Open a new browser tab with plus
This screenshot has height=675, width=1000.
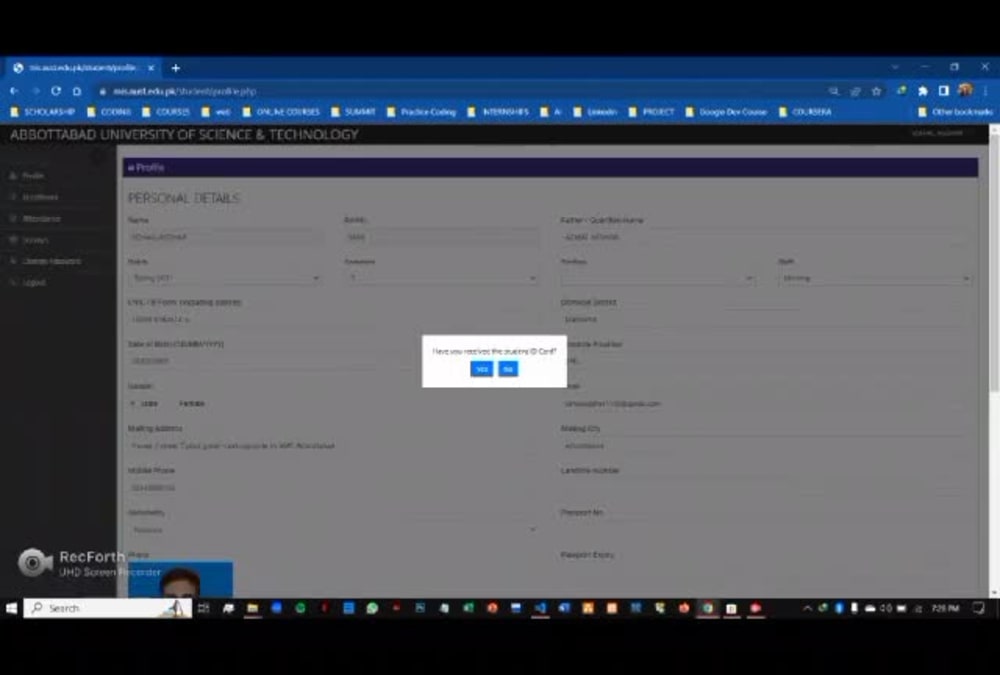pyautogui.click(x=176, y=68)
